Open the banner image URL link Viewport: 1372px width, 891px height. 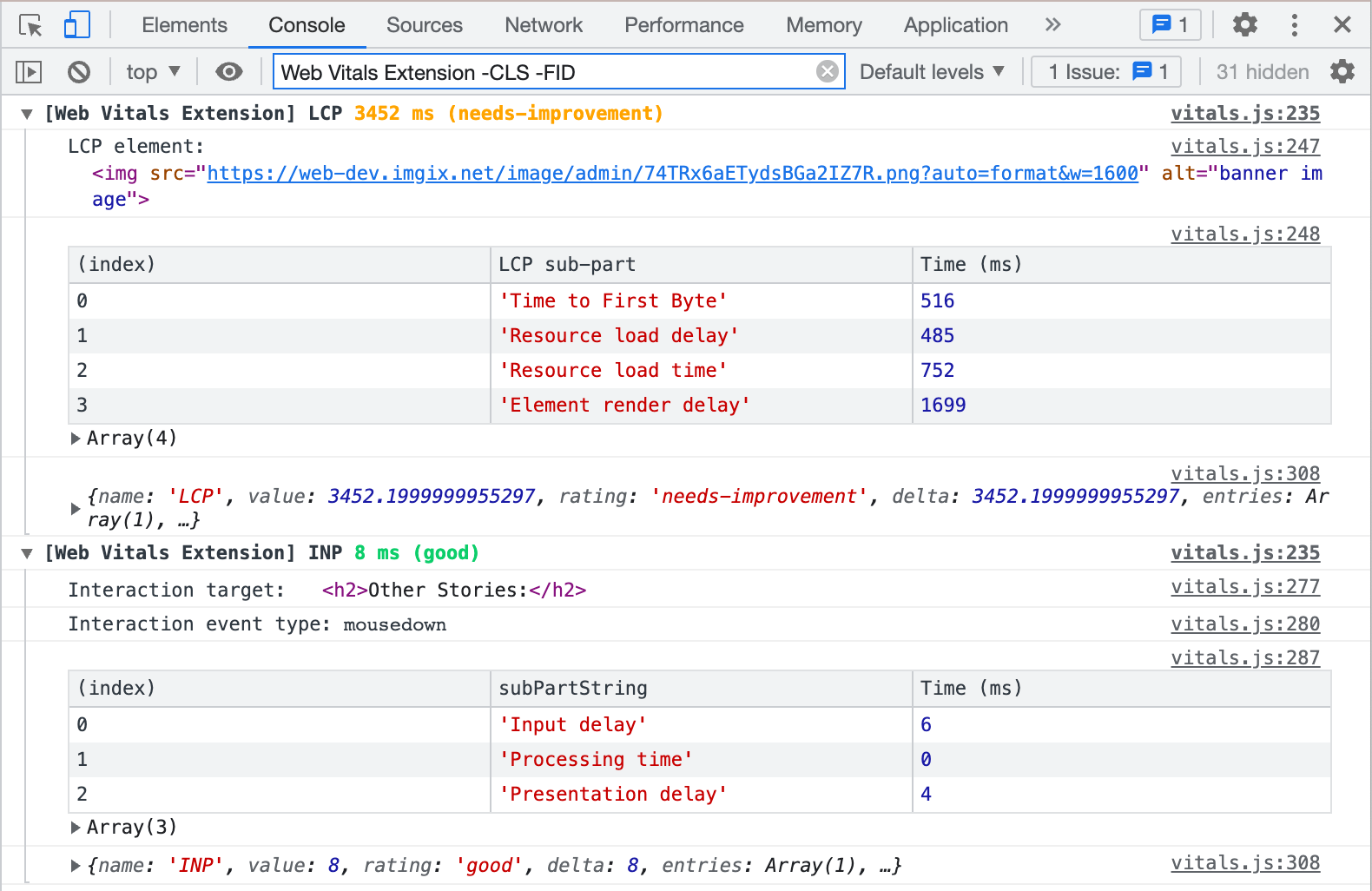tap(672, 174)
